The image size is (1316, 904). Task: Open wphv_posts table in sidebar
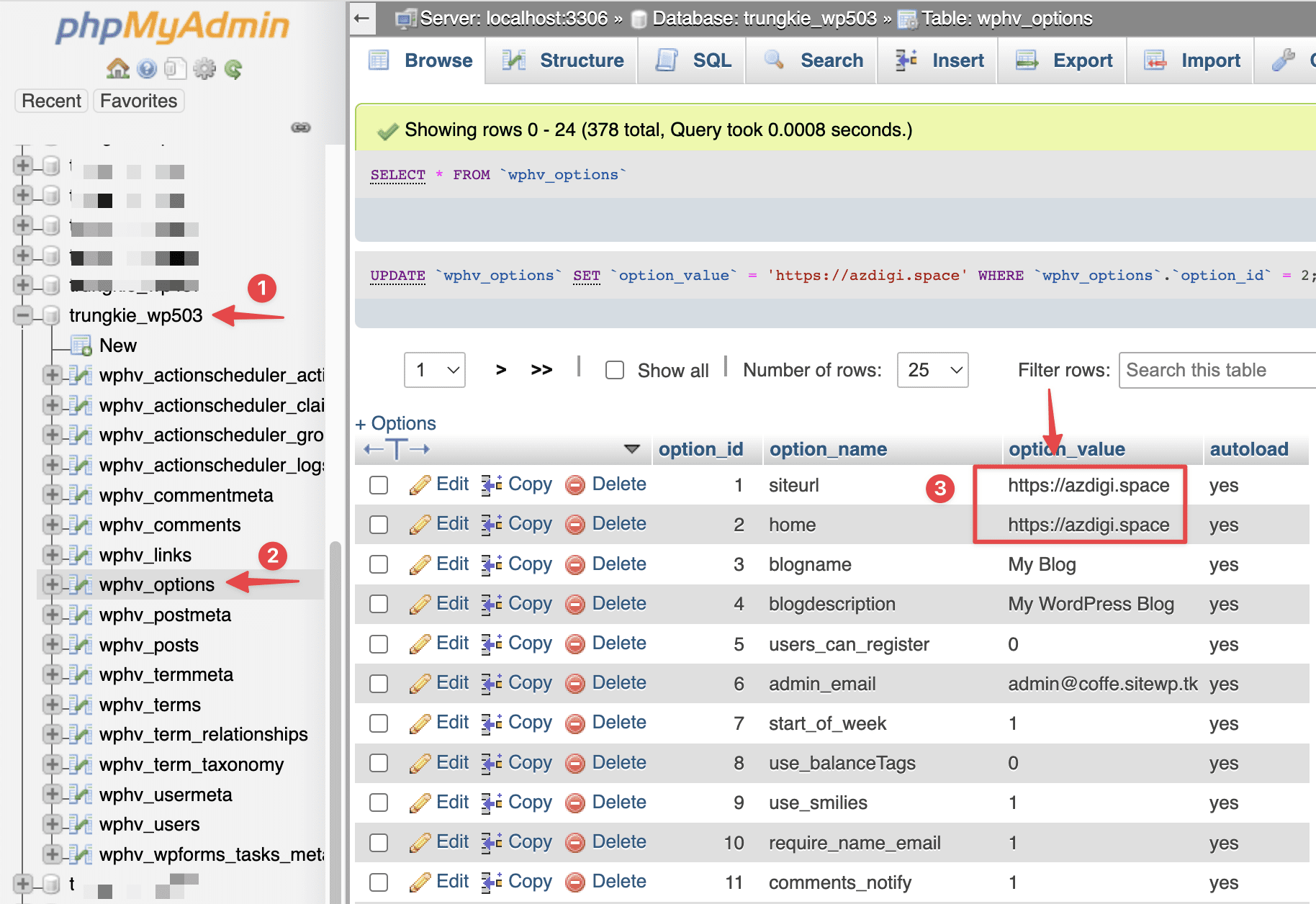coord(148,645)
